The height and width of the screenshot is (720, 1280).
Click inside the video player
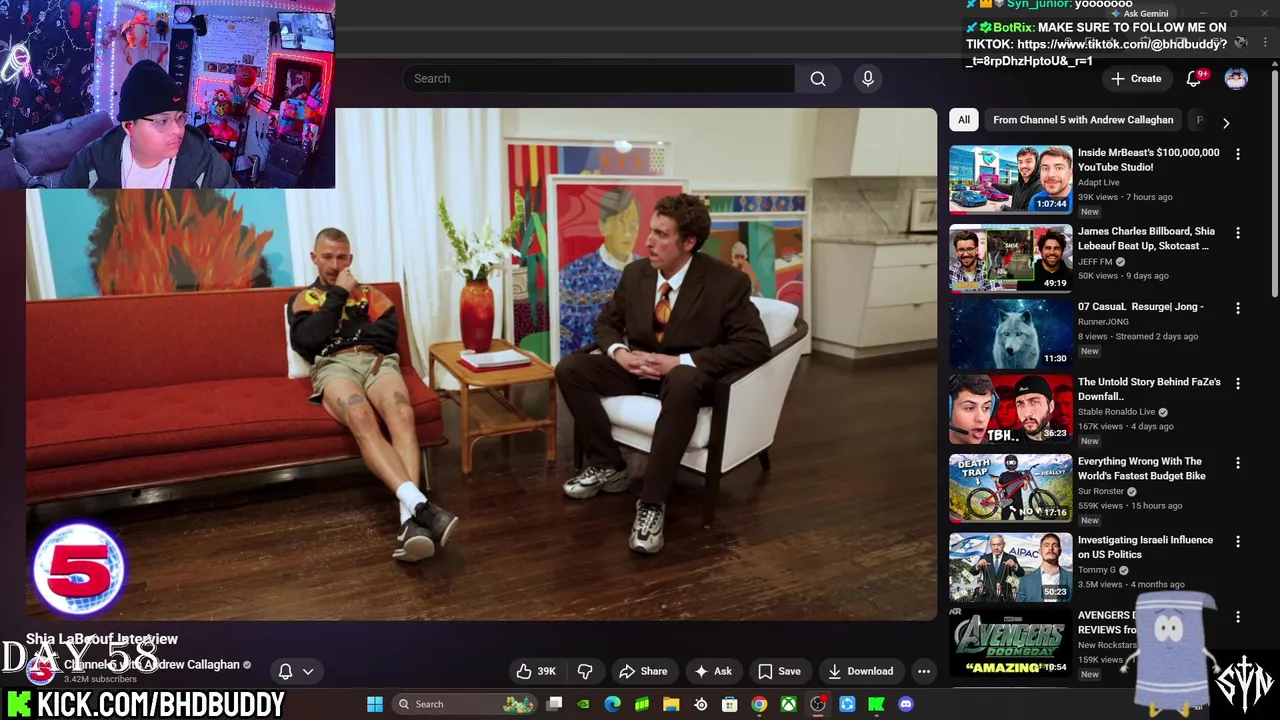(x=480, y=364)
